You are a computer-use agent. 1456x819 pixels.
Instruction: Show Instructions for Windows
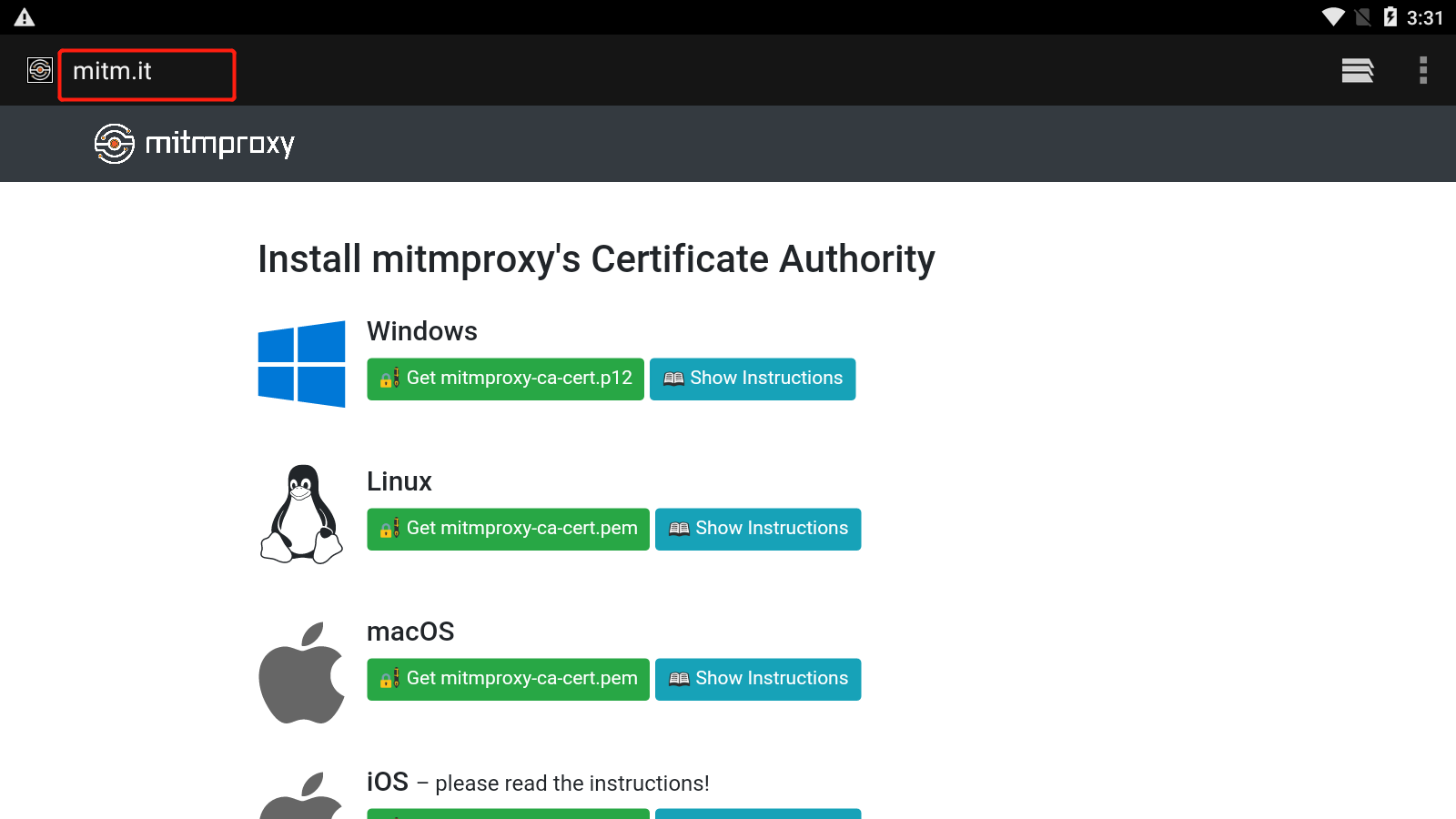(753, 379)
